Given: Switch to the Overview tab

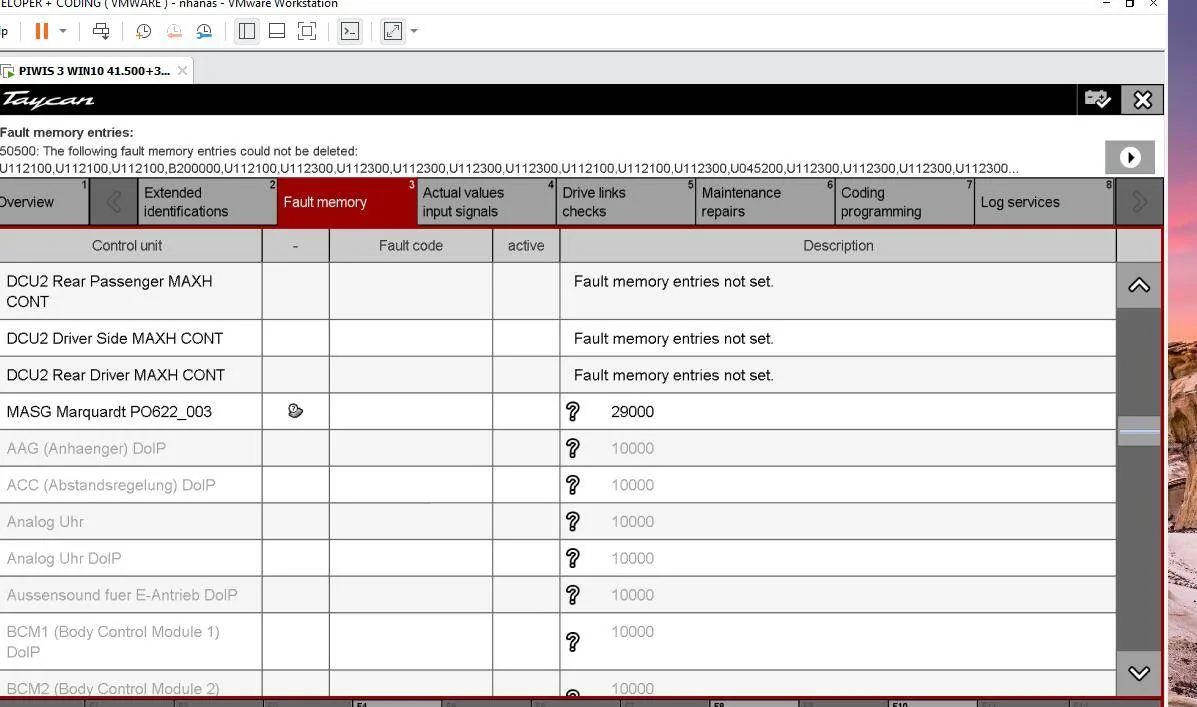Looking at the screenshot, I should [x=44, y=202].
